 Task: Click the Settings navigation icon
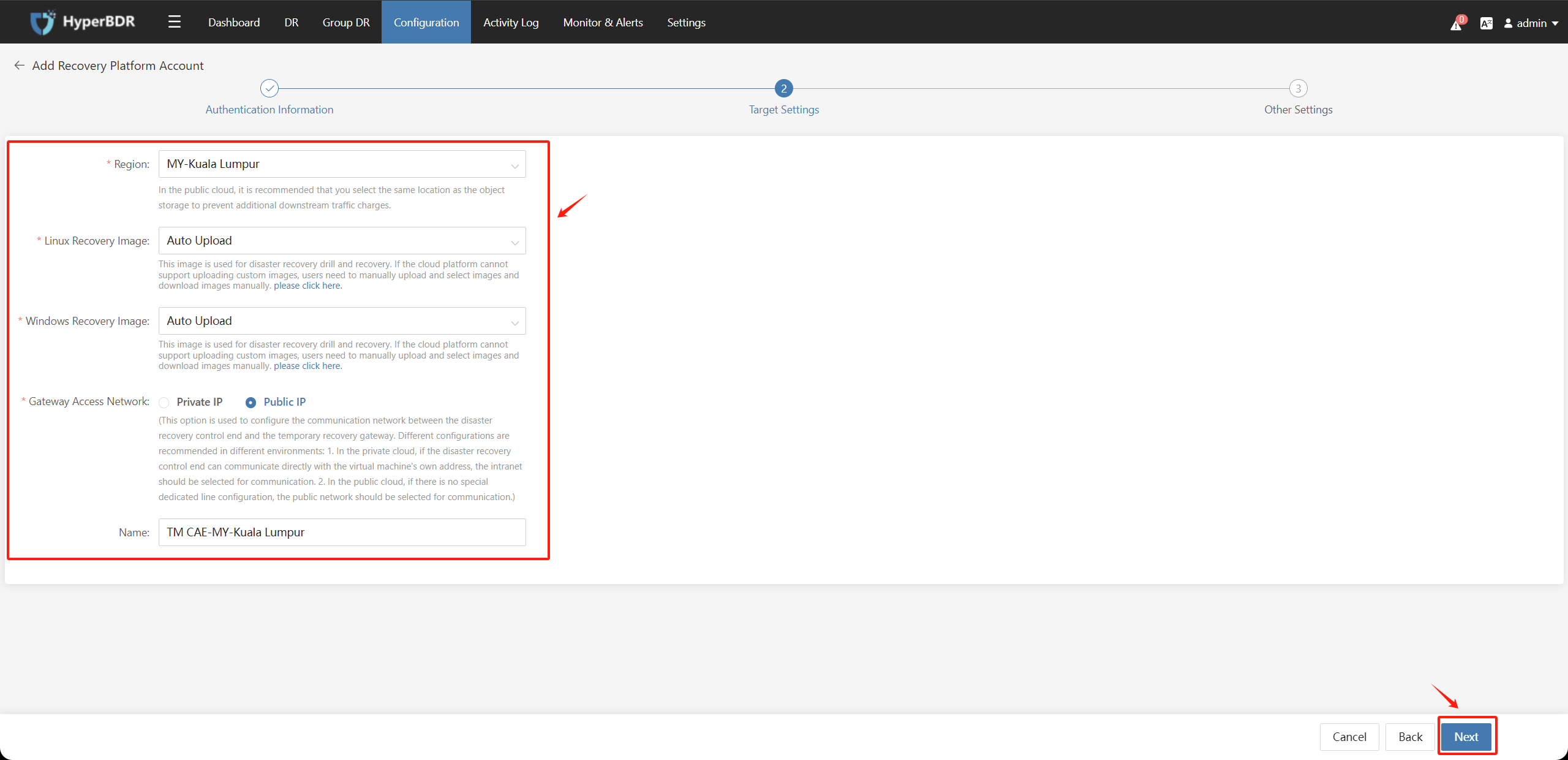coord(686,21)
